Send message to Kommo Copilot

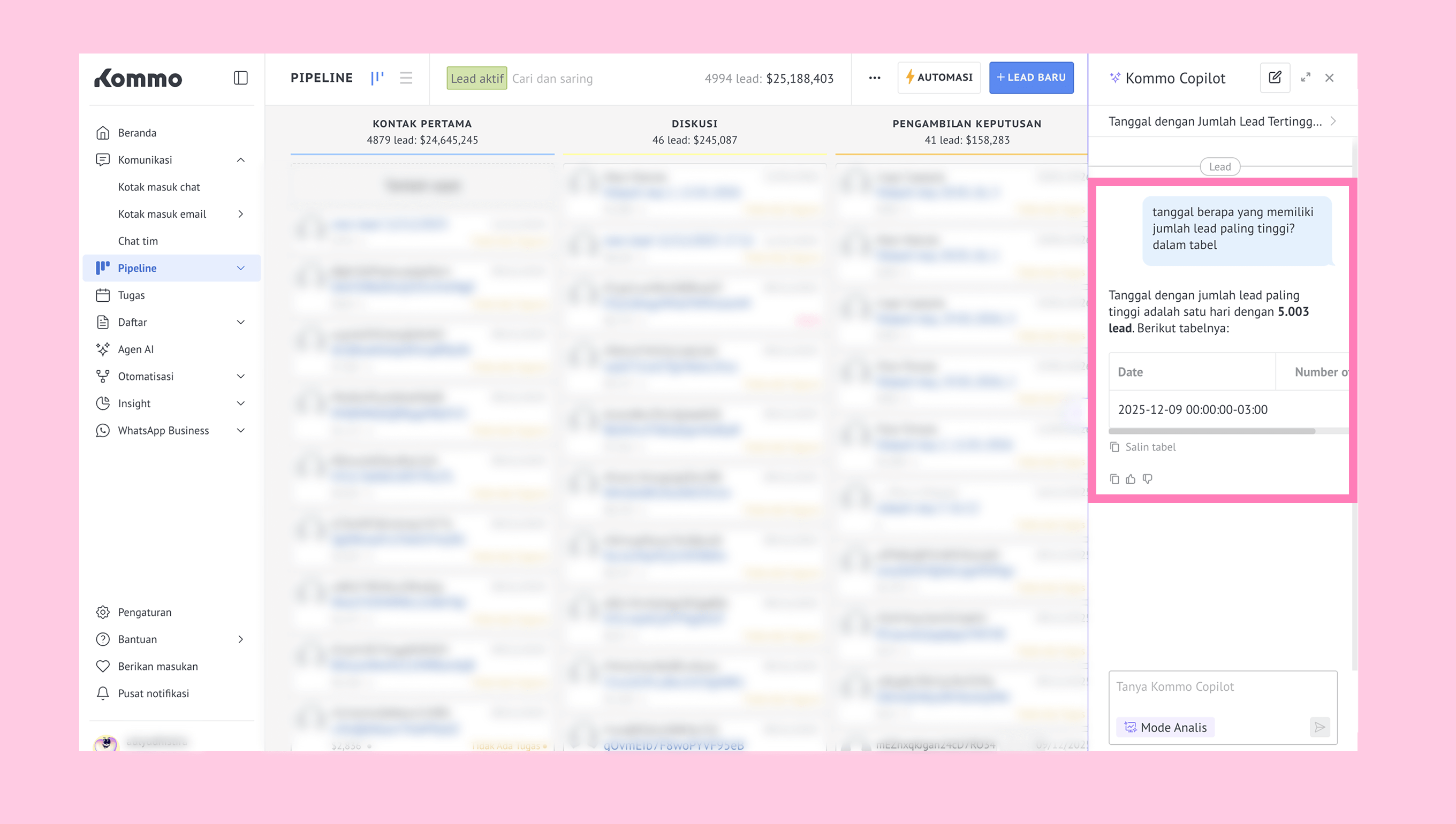1319,727
